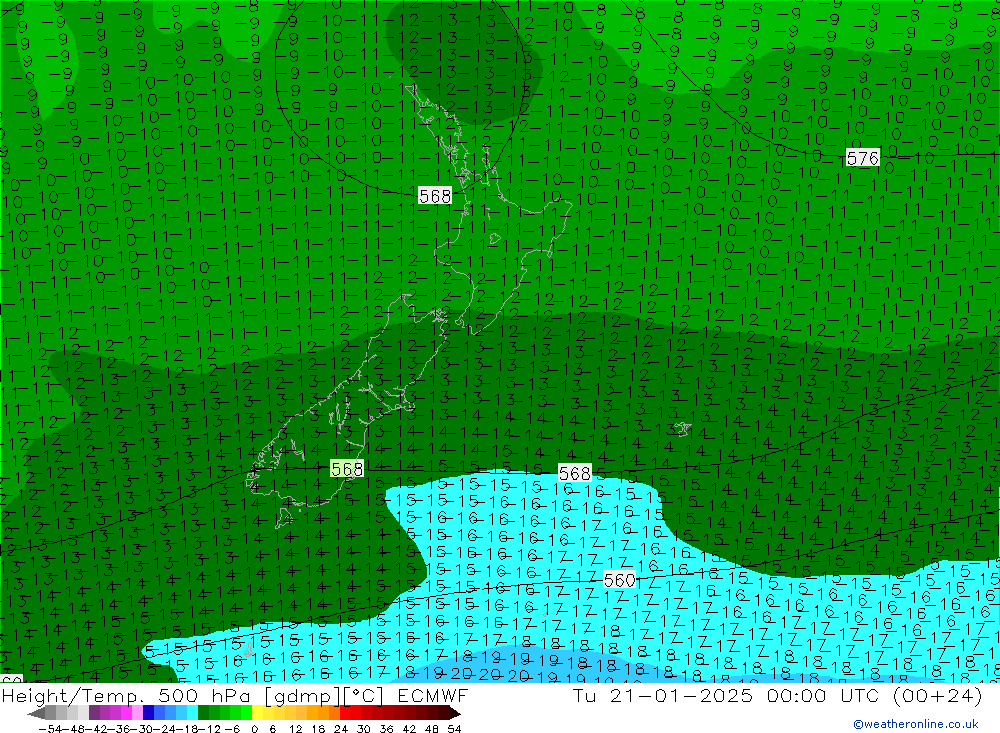Screen dimensions: 1000x733
Task: Select the 568 label on South Island
Action: click(x=347, y=470)
